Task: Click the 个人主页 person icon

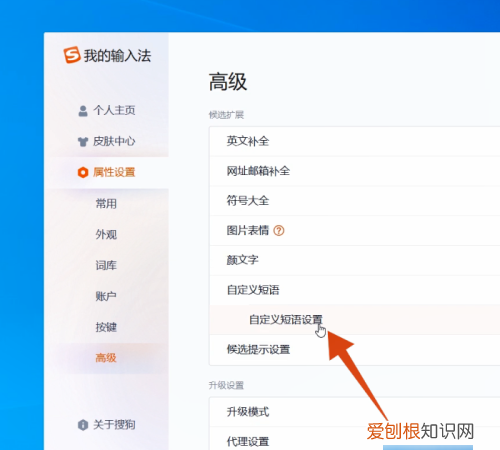Action: tap(83, 111)
